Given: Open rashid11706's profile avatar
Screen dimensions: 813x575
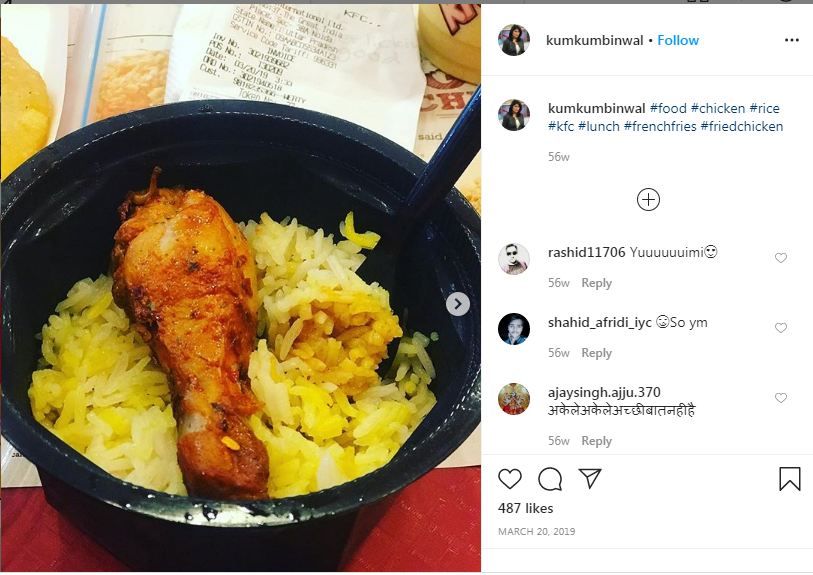Looking at the screenshot, I should click(x=513, y=258).
